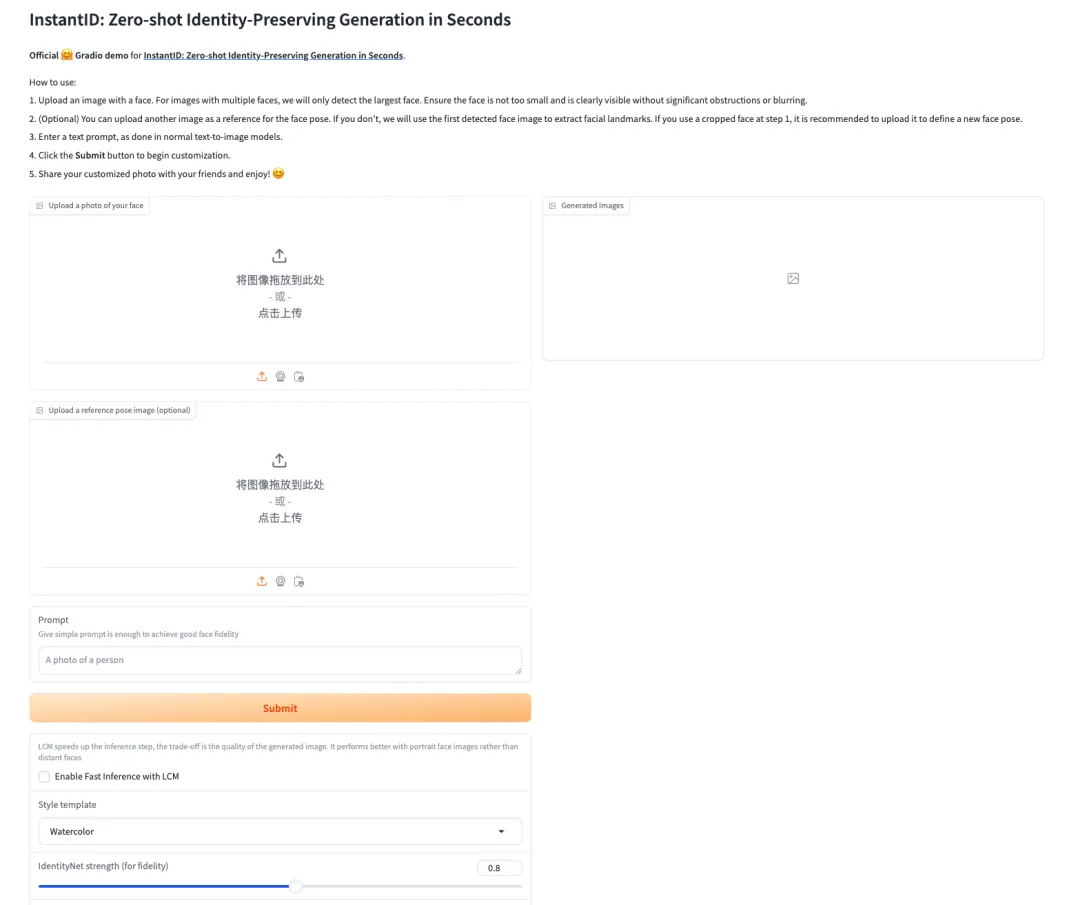Open the InstantID paper link in the header
The height and width of the screenshot is (905, 1080).
pyautogui.click(x=273, y=56)
